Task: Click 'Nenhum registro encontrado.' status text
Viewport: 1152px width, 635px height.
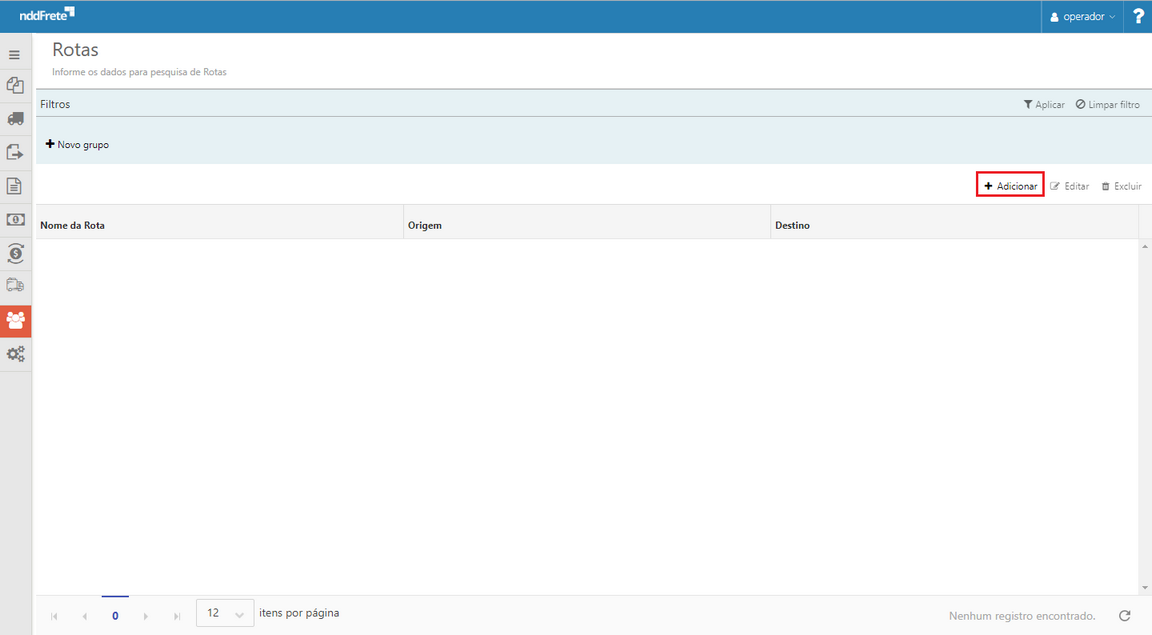Action: [1022, 616]
